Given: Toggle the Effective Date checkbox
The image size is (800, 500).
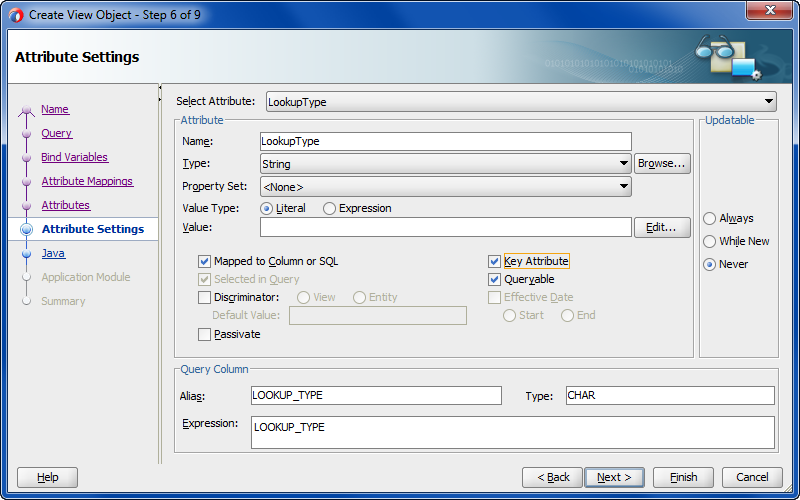Looking at the screenshot, I should 494,297.
